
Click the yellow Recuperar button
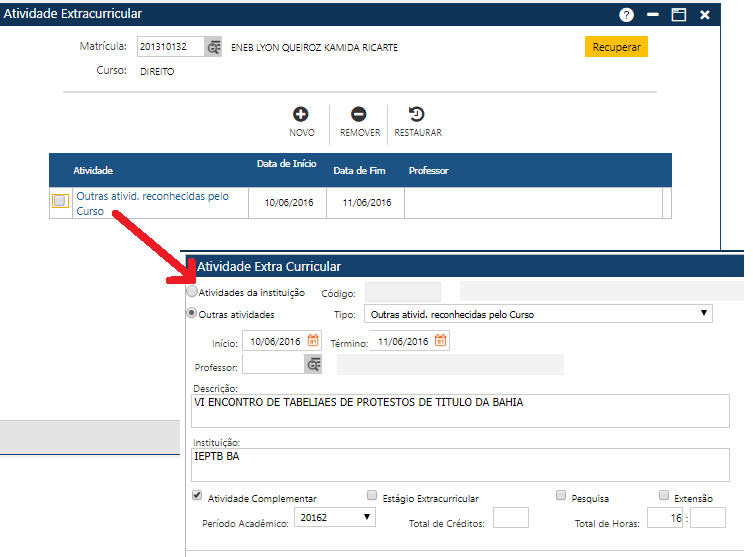pos(616,47)
